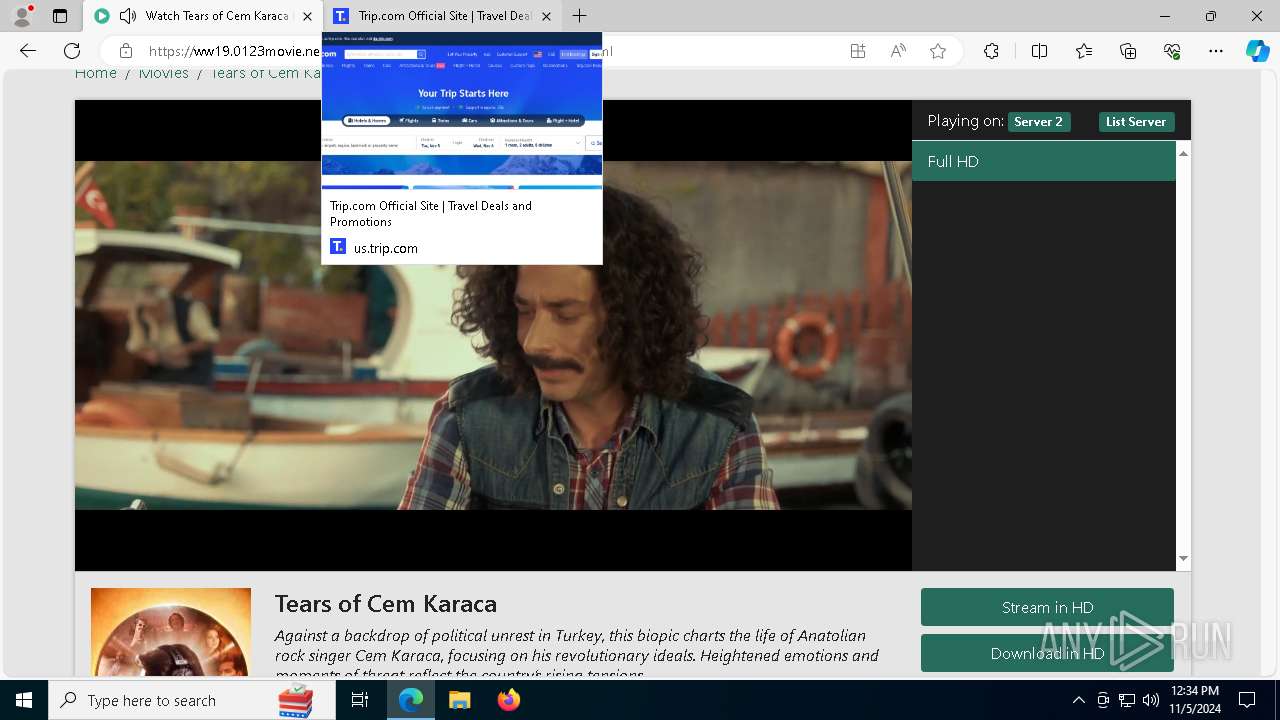Open the List Server button
Screen dimensions: 1280x720
[1136, 122]
